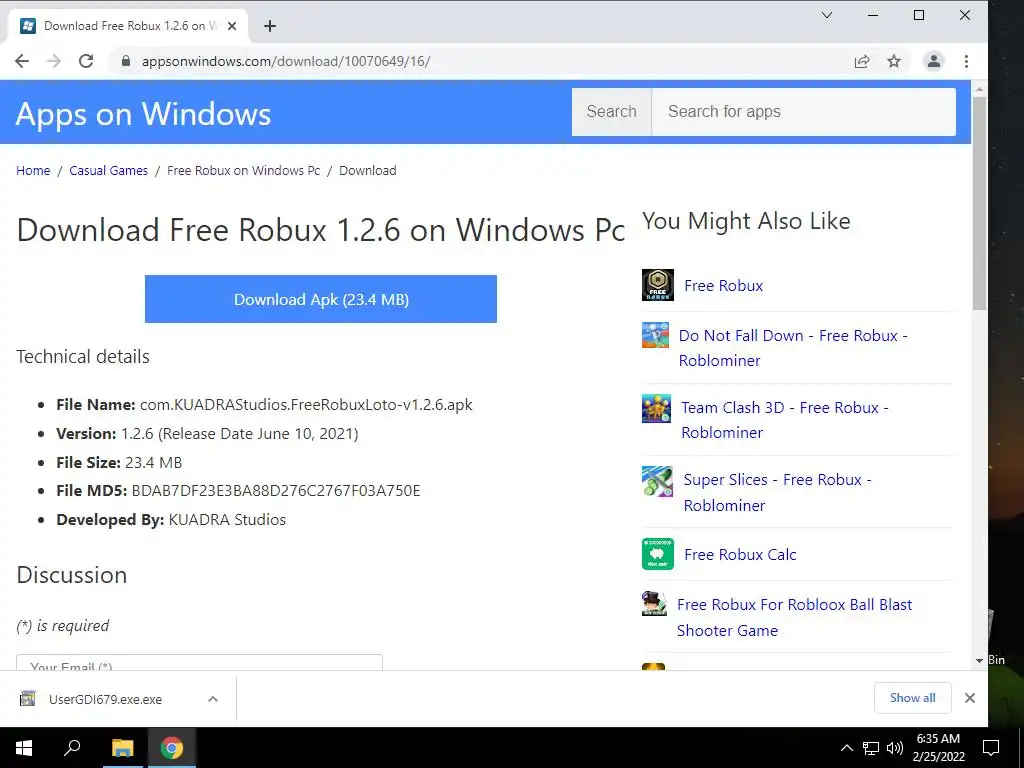Click the Robloox Ball Blast app icon
The image size is (1024, 768).
click(x=654, y=604)
